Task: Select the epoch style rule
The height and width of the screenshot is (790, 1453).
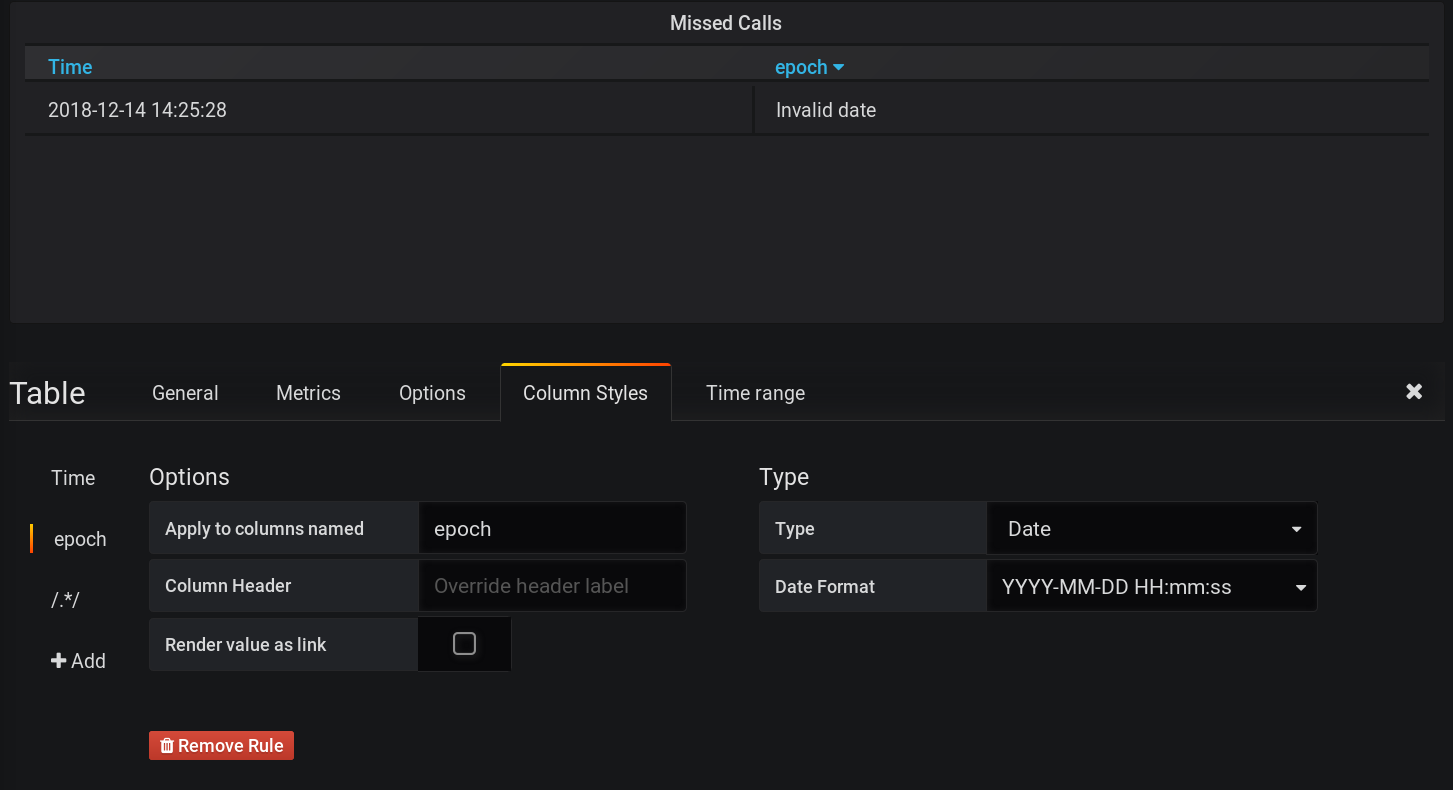Action: [82, 539]
